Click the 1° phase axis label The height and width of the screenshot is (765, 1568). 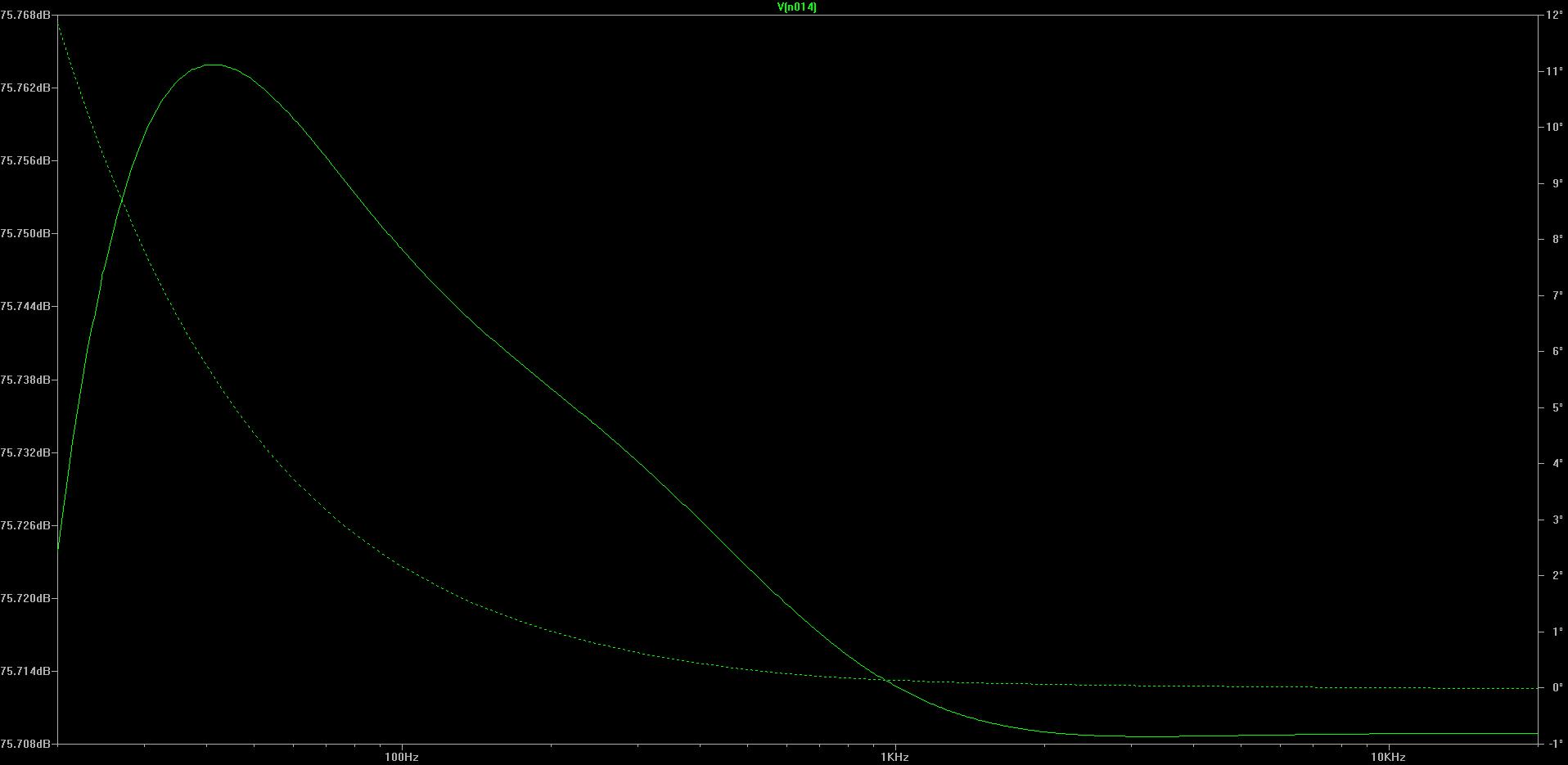pyautogui.click(x=1557, y=632)
